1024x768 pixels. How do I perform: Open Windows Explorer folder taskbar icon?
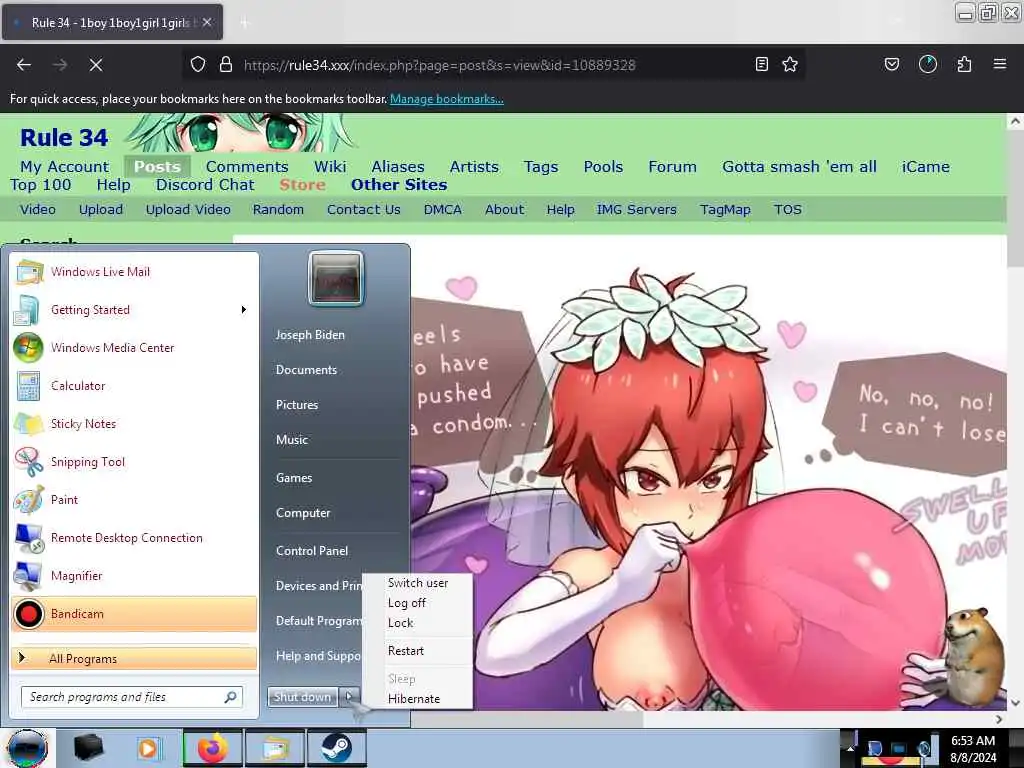coord(275,748)
